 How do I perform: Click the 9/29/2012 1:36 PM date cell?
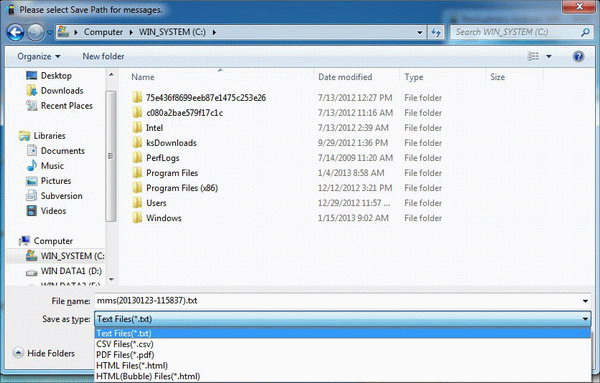(x=353, y=143)
